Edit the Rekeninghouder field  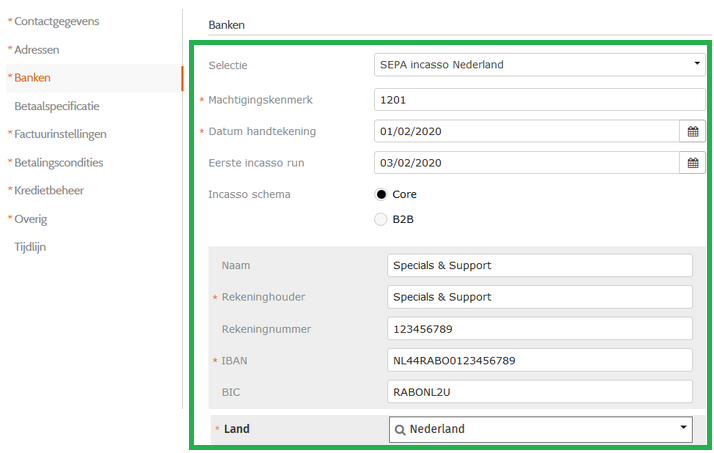tap(539, 297)
